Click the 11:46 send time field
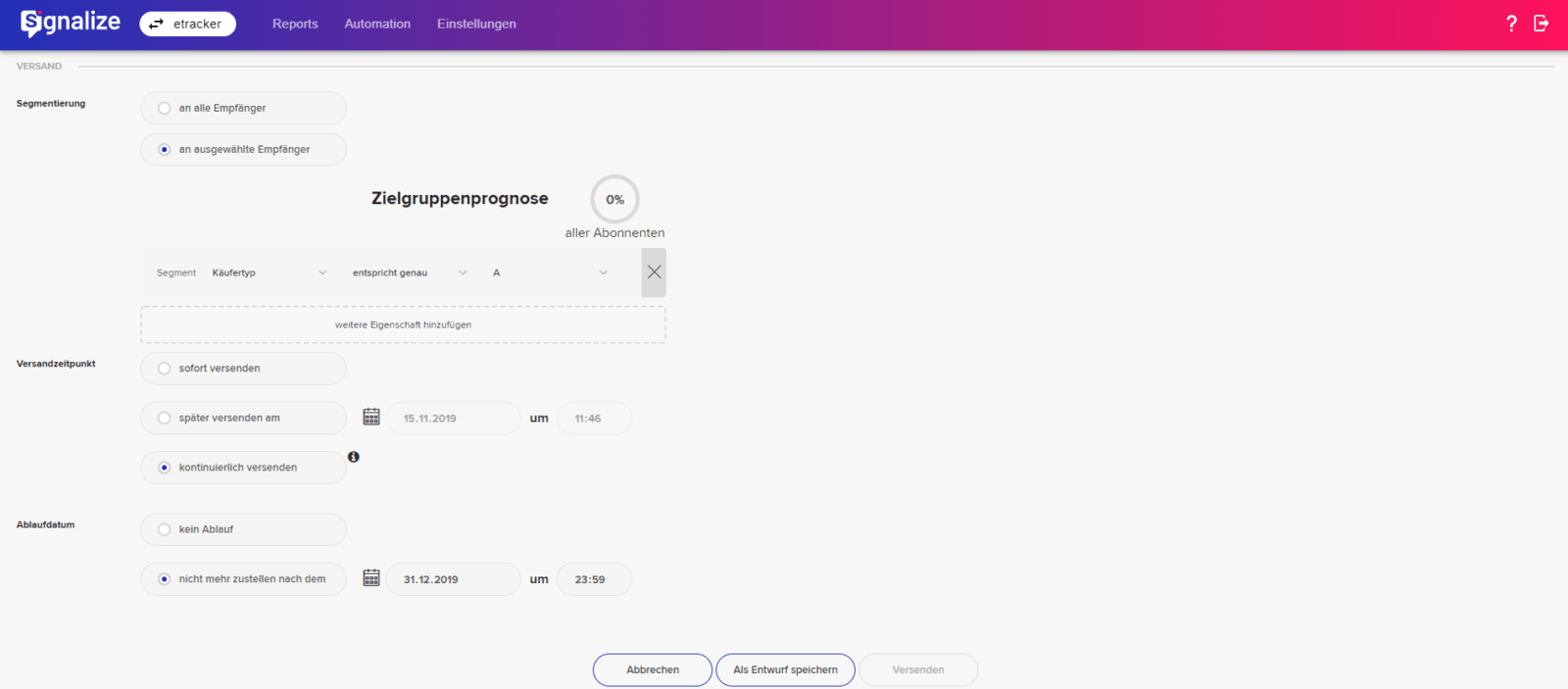This screenshot has height=689, width=1568. (594, 418)
